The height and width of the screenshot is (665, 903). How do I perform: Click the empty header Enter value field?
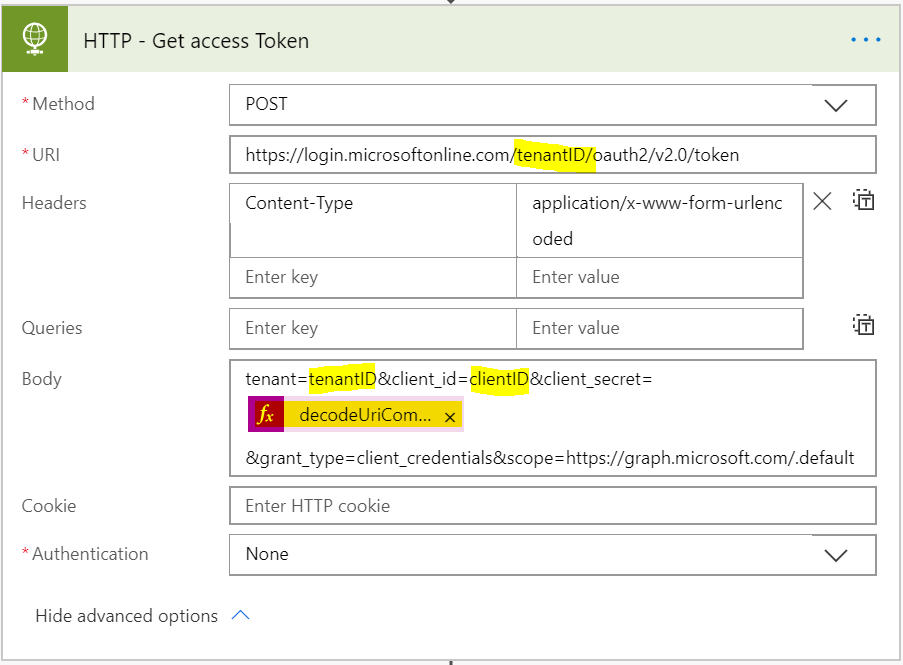coord(659,277)
